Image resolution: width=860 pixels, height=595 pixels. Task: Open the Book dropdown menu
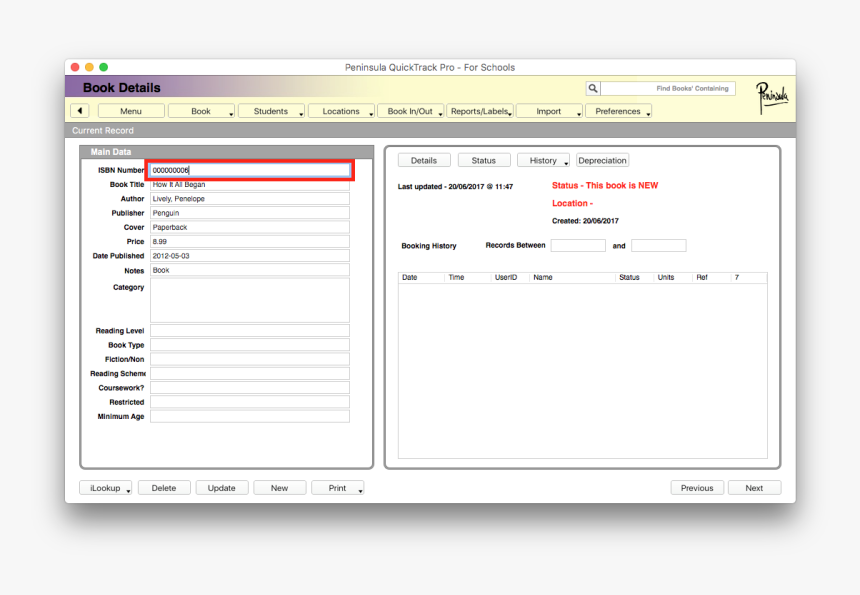click(x=201, y=111)
